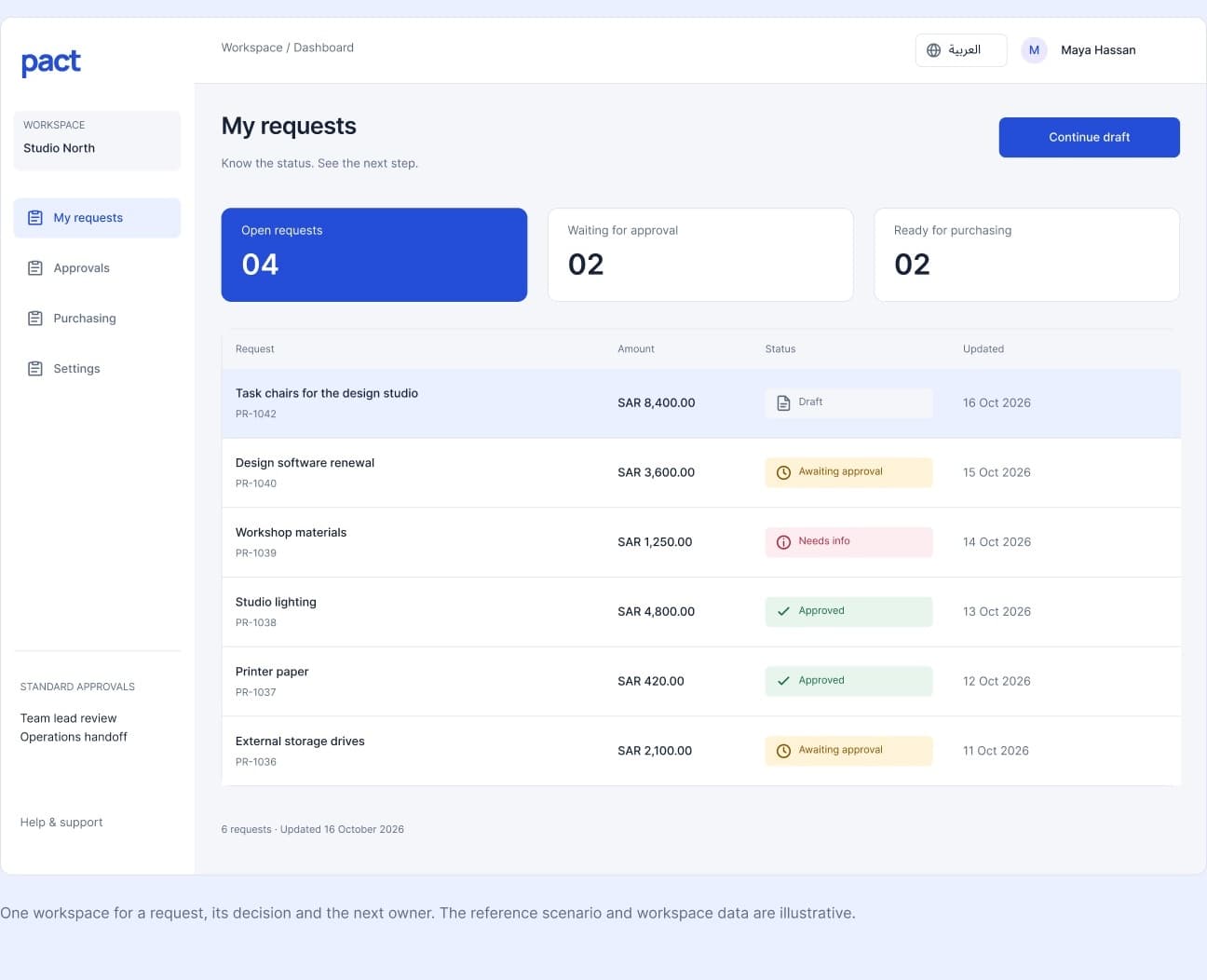
Task: Click the checkmark icon for Printer paper
Action: coord(783,681)
